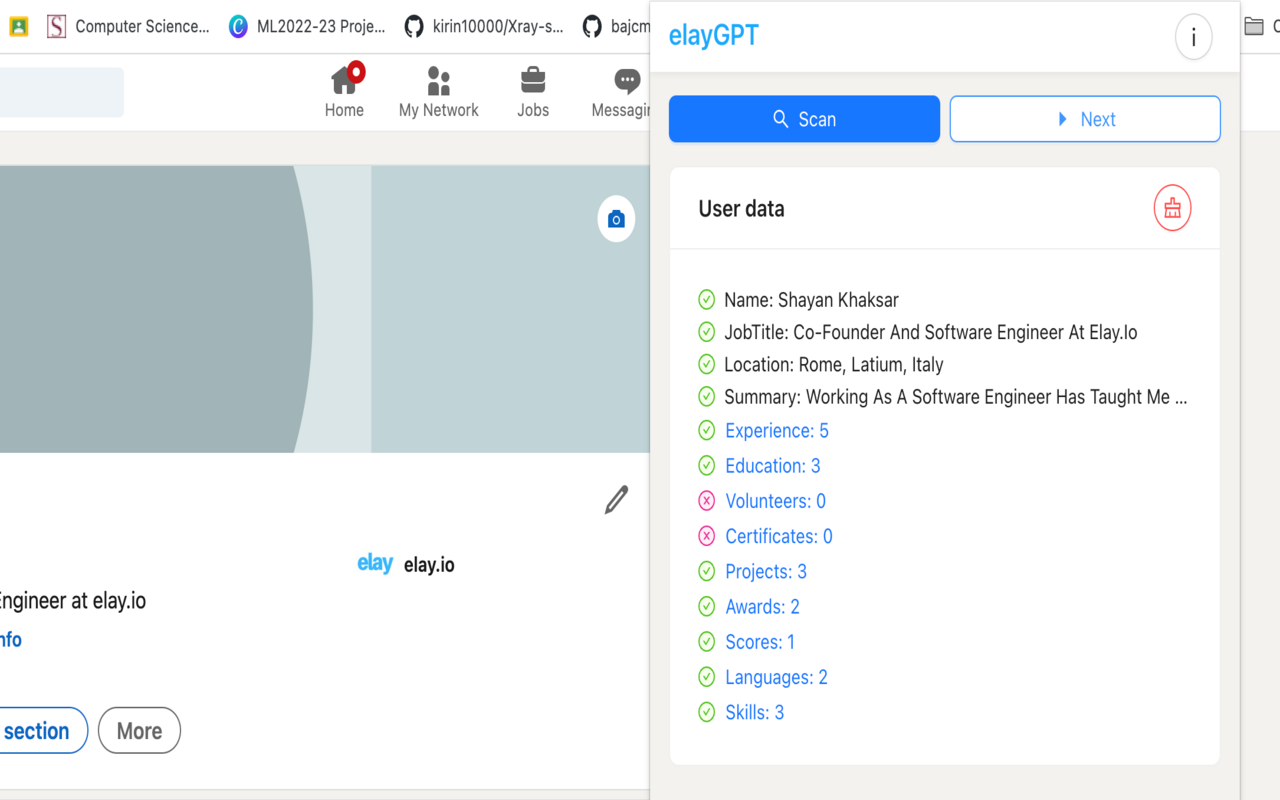The image size is (1280, 800).
Task: Open the Scores: 1 link
Action: [760, 642]
